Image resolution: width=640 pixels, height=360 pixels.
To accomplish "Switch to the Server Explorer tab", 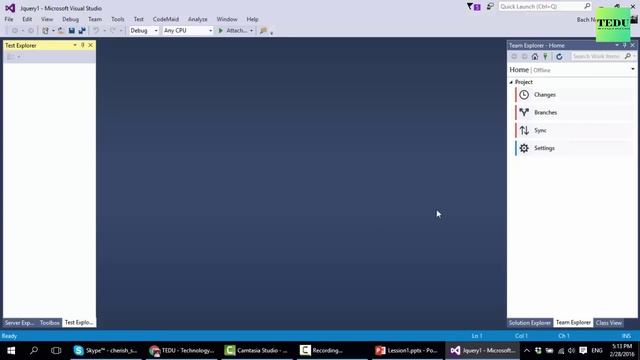I will pos(19,323).
